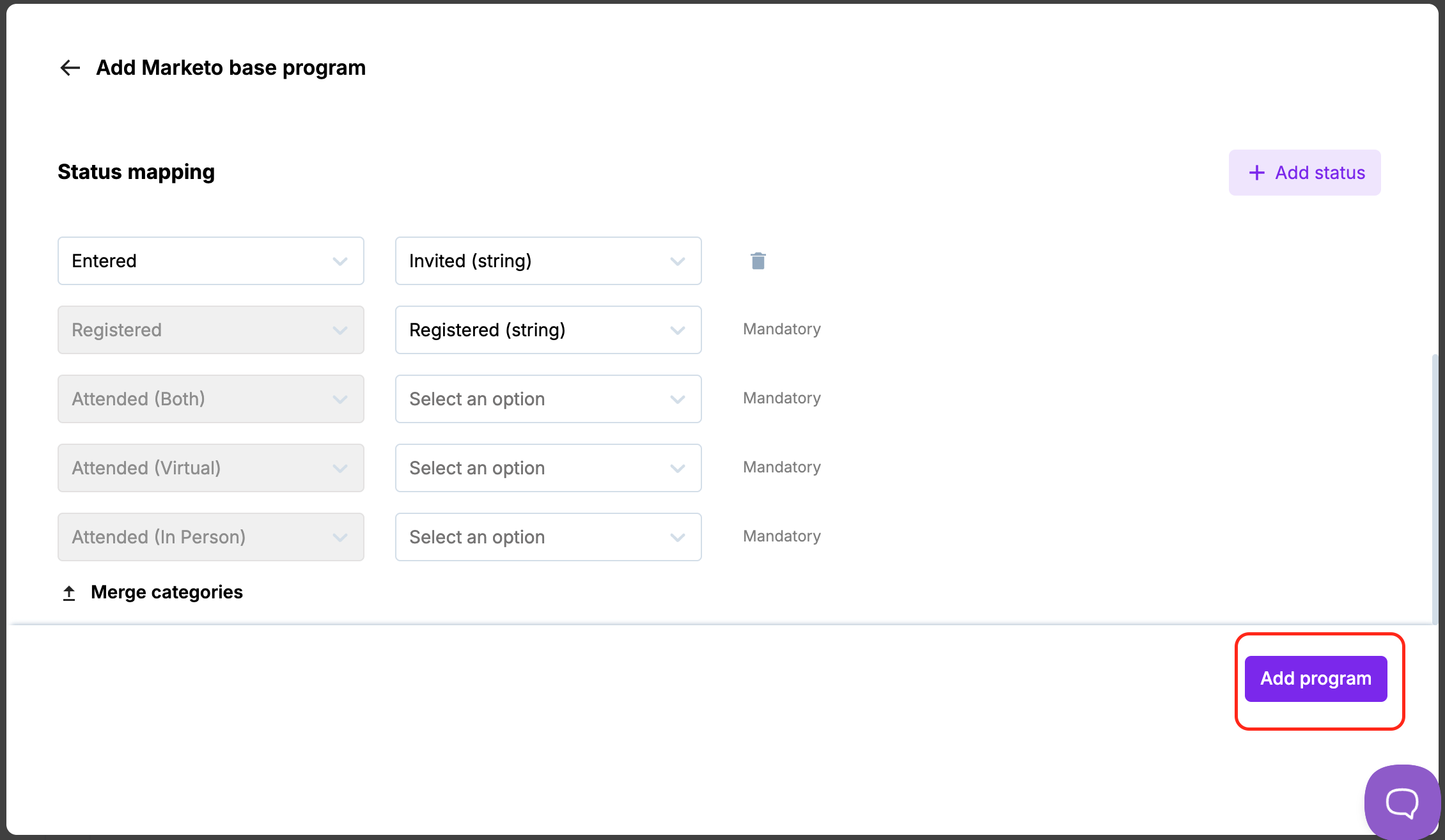Open the Registered (string) dropdown
The image size is (1445, 840).
click(x=547, y=330)
